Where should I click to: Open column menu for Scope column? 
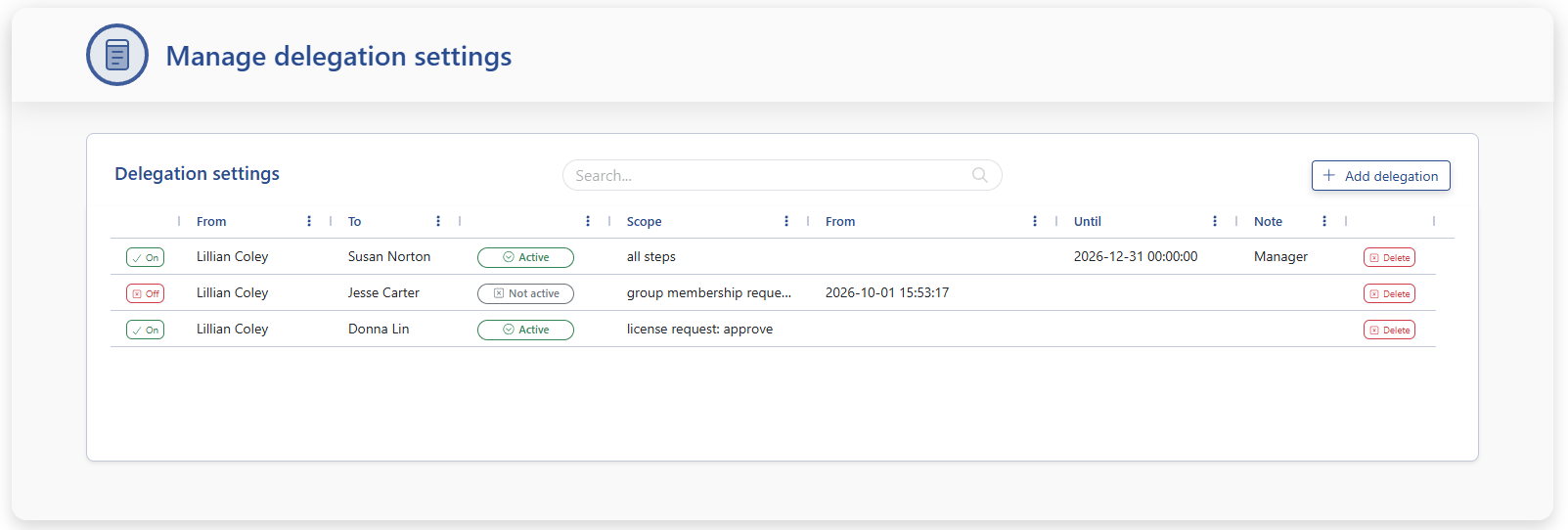pos(786,221)
